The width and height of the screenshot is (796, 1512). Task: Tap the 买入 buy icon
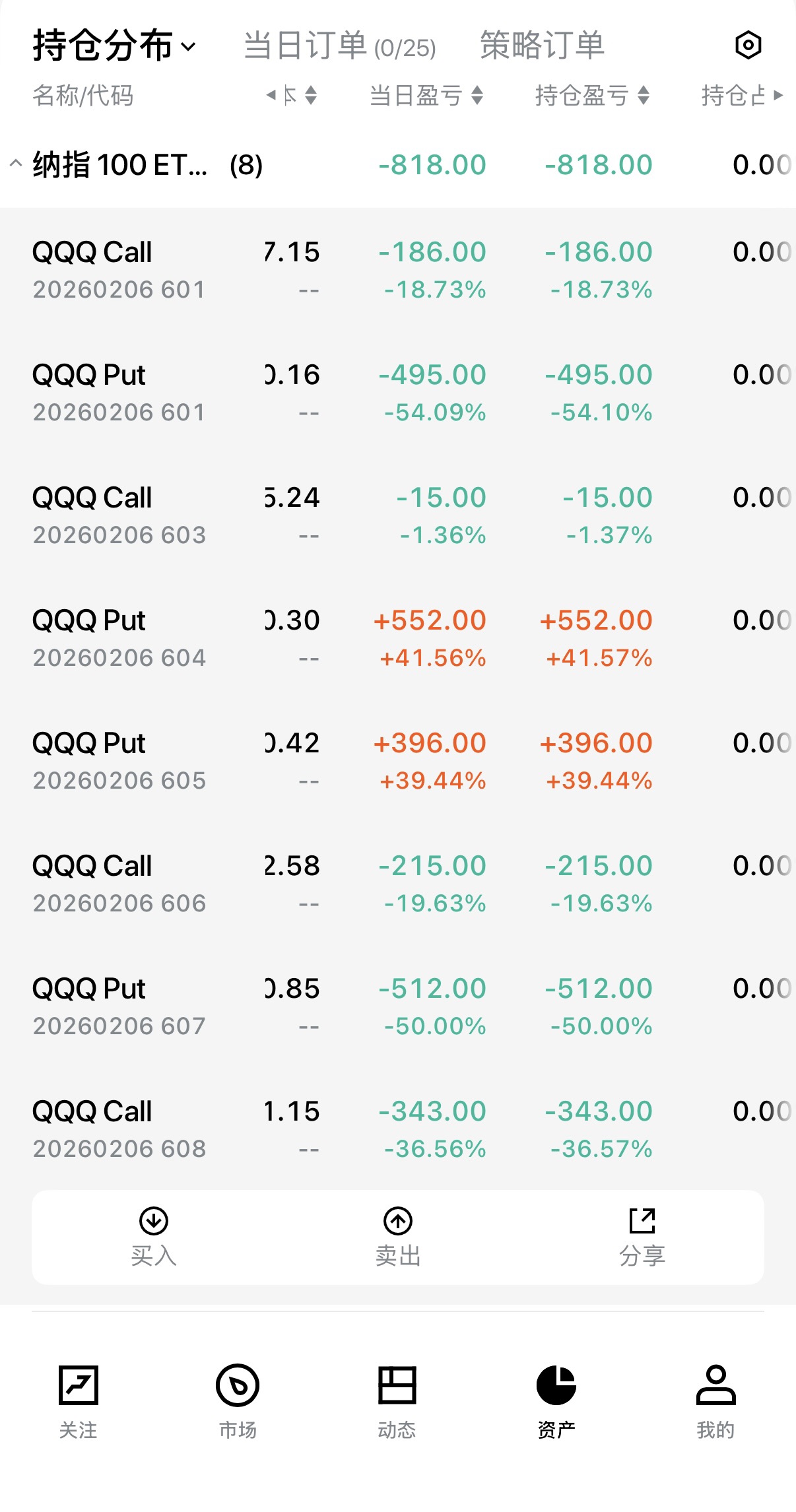(x=154, y=1221)
